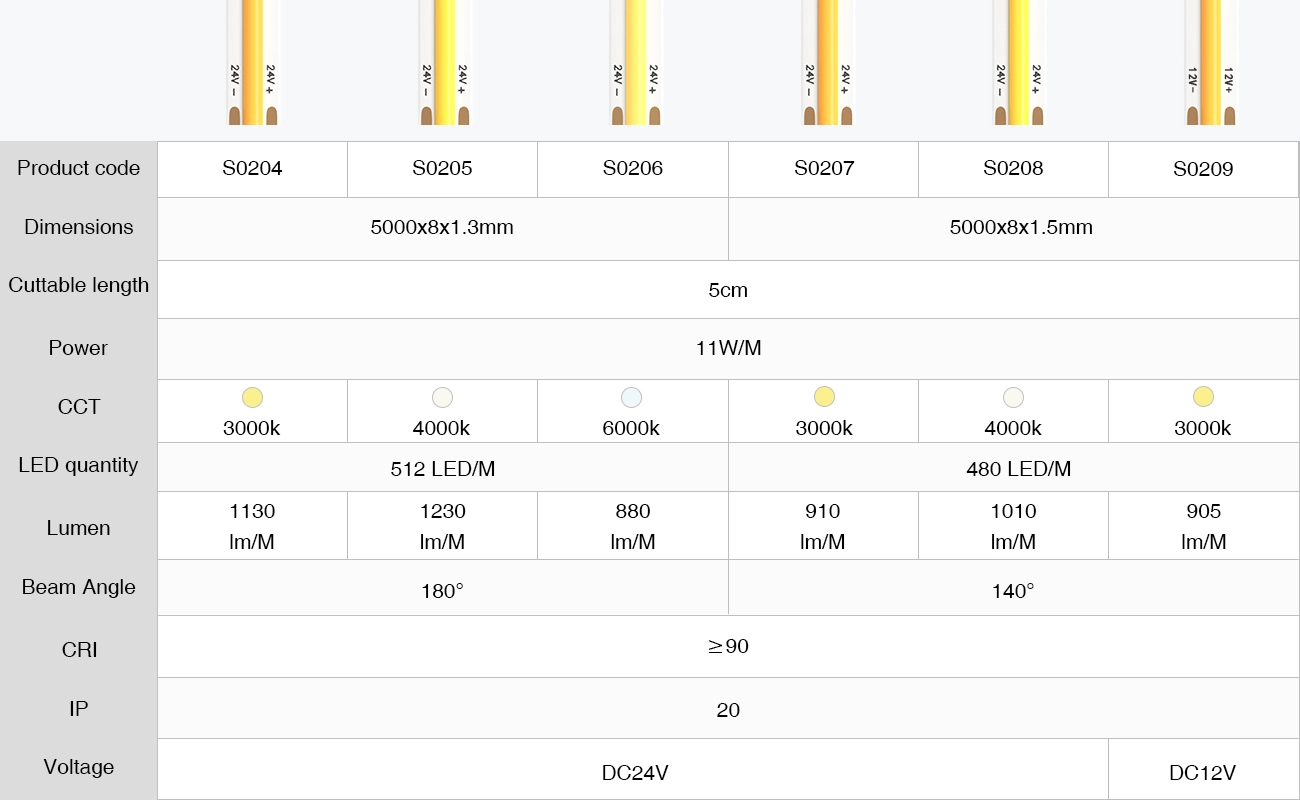
Task: Click the Voltage row header
Action: click(78, 767)
